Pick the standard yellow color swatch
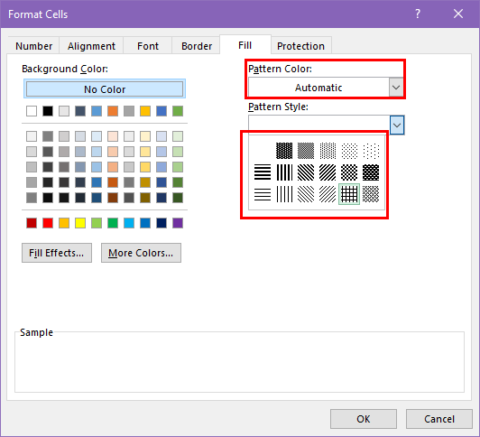The width and height of the screenshot is (480, 437). 80,223
